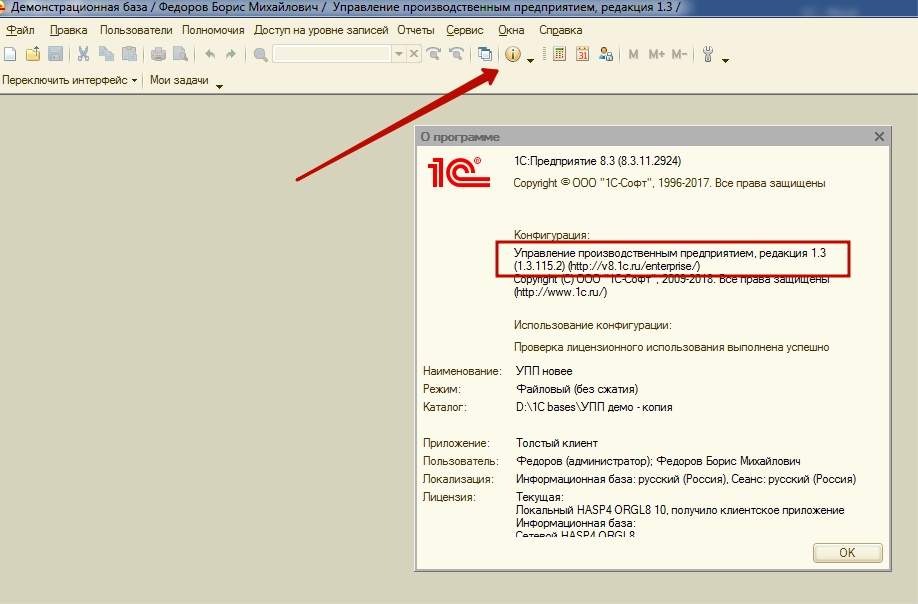Screen dimensions: 918x604
Task: Open the search field dropdown arrow
Action: point(399,54)
